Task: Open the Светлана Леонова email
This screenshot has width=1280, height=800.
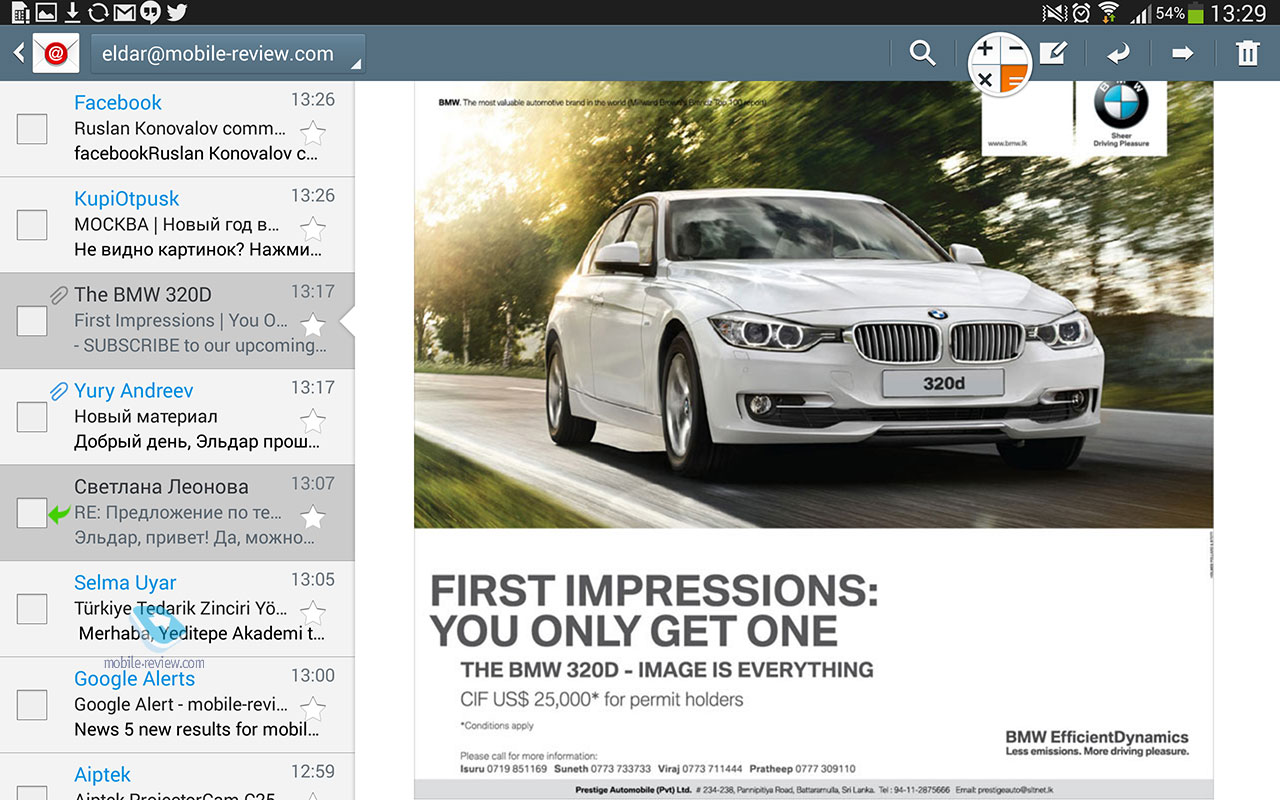Action: coord(177,513)
